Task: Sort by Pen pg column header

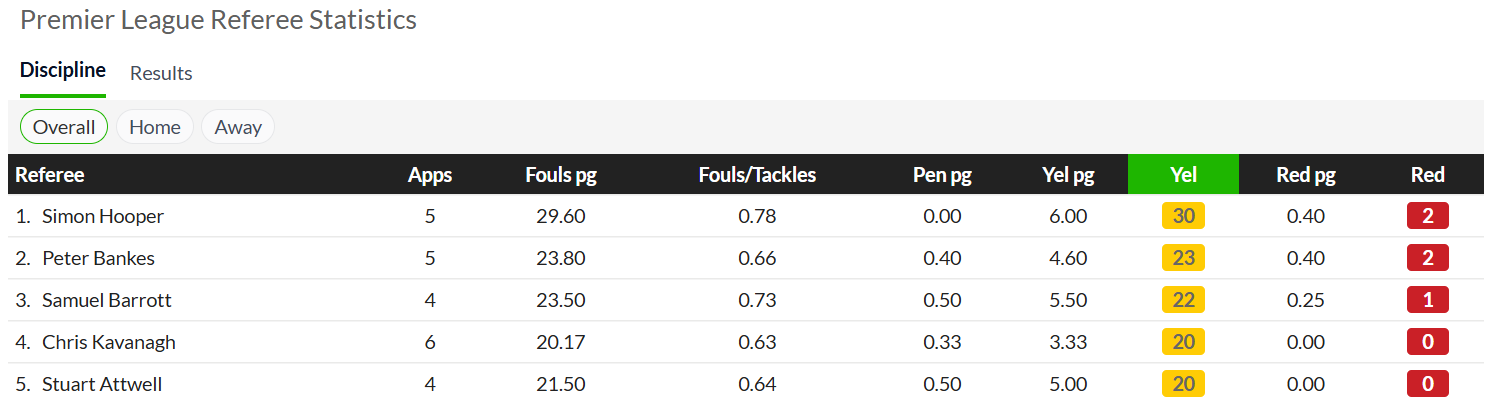Action: (x=942, y=175)
